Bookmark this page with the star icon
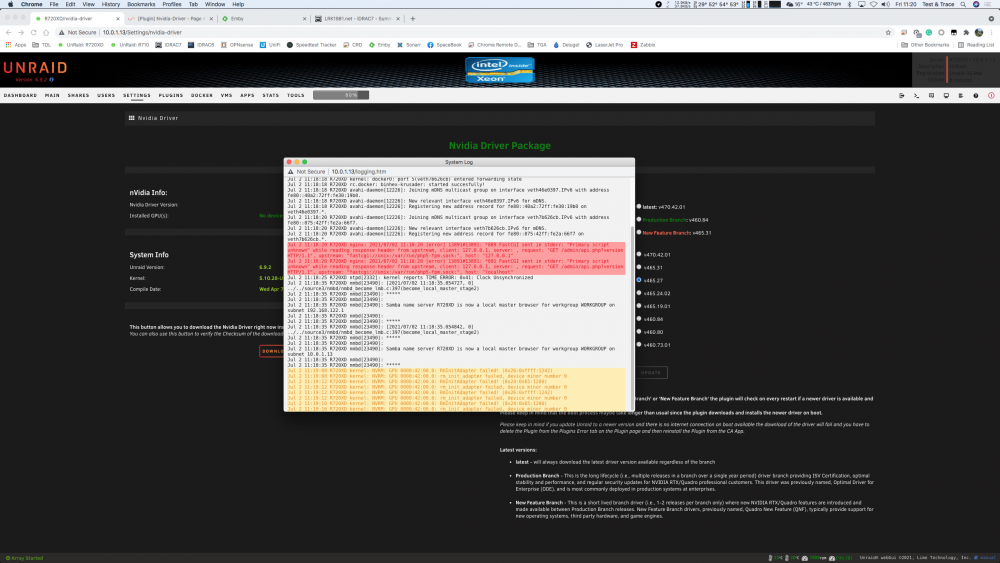1000x563 pixels. point(888,33)
